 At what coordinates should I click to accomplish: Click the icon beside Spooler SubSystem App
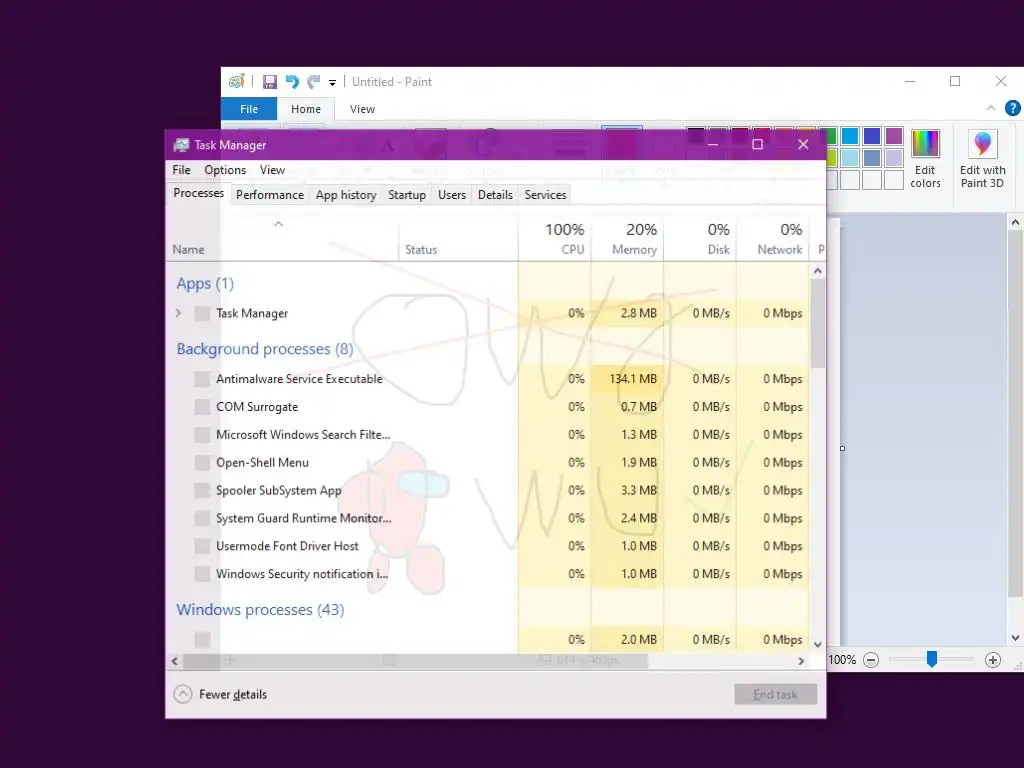[x=202, y=490]
